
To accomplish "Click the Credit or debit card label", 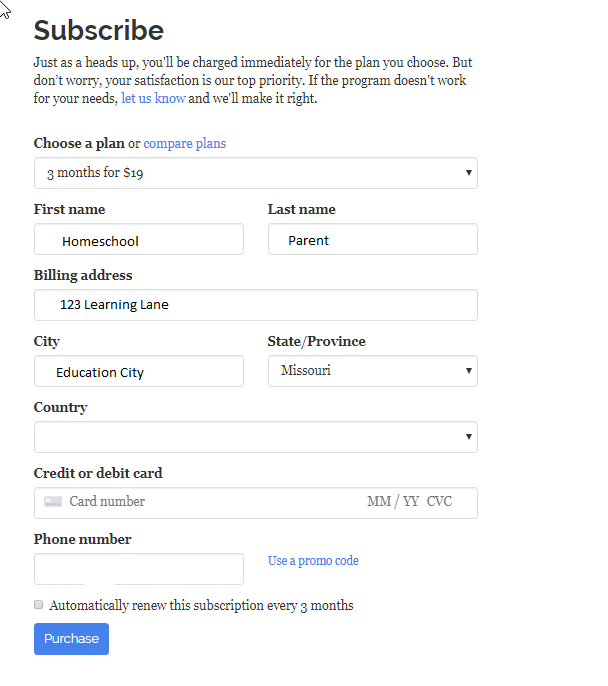I will [x=98, y=473].
